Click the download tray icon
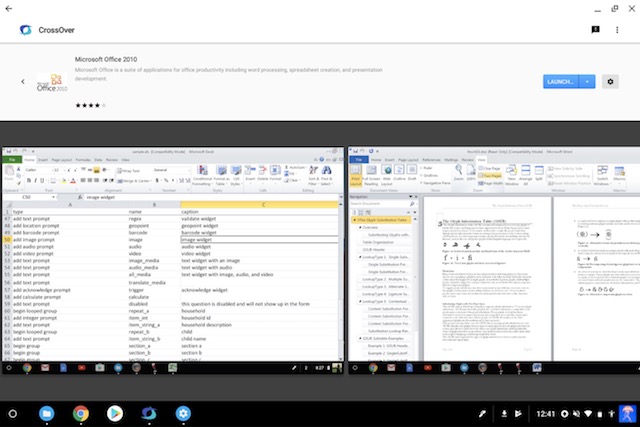This screenshot has height=427, width=640. click(x=504, y=414)
